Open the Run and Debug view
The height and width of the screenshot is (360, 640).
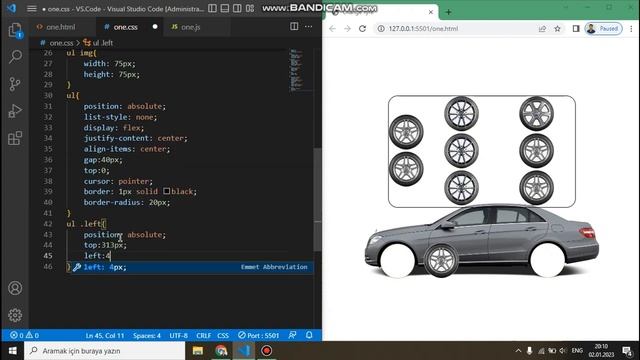point(15,111)
